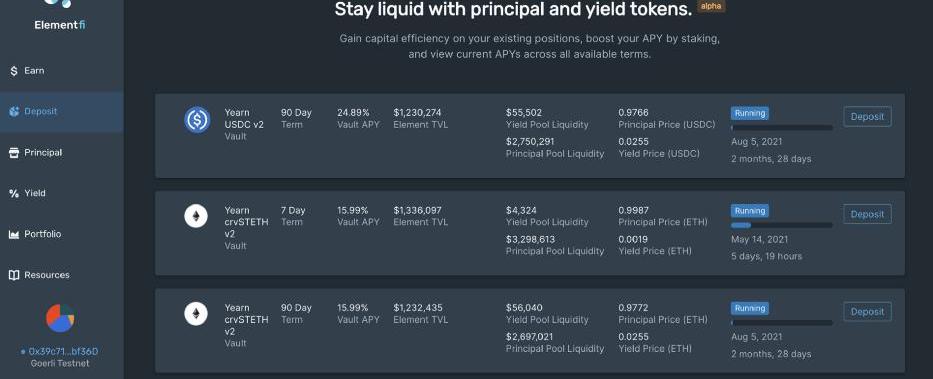
Task: Open the Resources menu item
Action: pos(39,275)
